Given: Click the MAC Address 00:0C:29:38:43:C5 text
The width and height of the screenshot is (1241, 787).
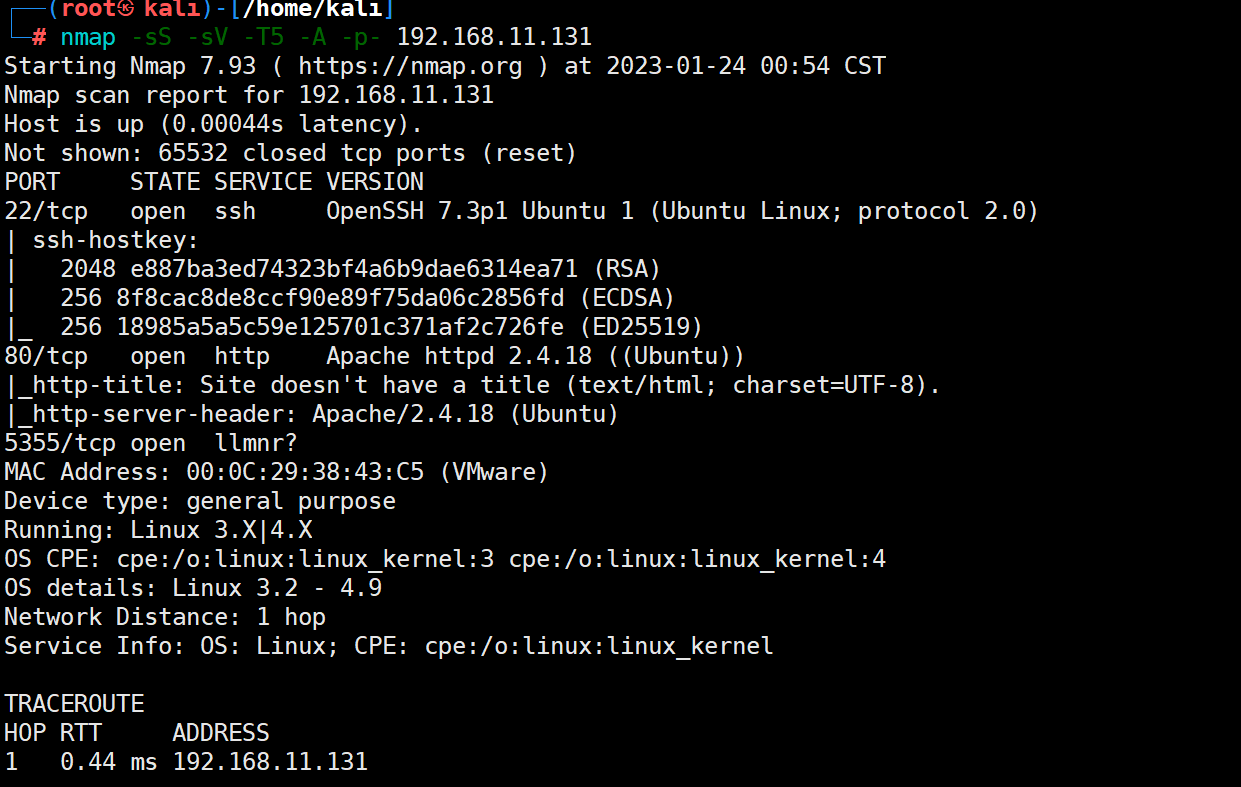Looking at the screenshot, I should [276, 473].
